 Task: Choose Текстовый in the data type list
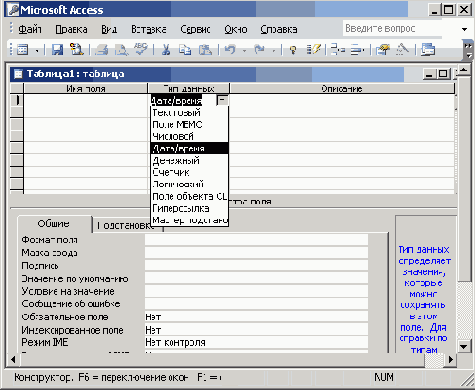(190, 113)
